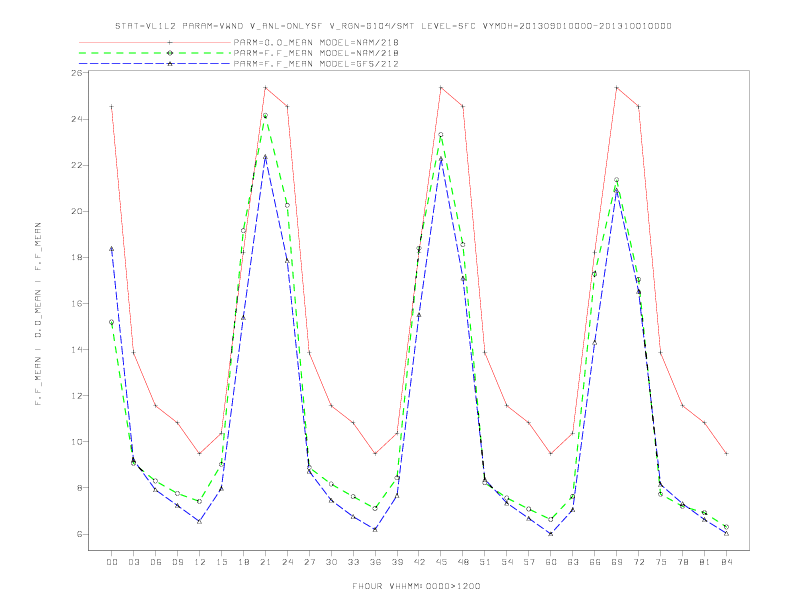Select legend entry PARM=F.F_MEAN MODEL=NAM/218

click(x=316, y=53)
